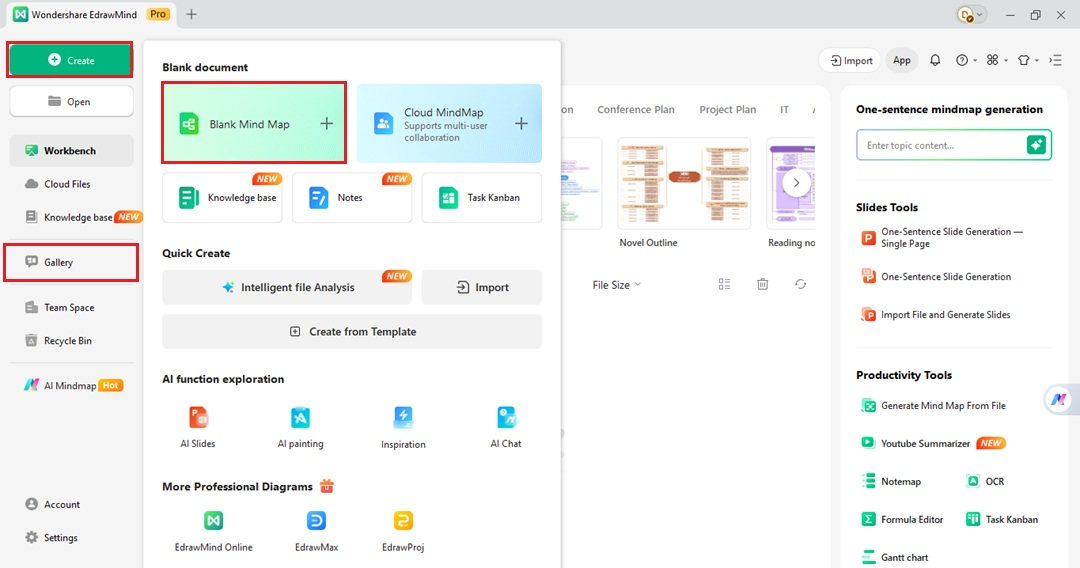Open Youtube Summarizer

(933, 443)
